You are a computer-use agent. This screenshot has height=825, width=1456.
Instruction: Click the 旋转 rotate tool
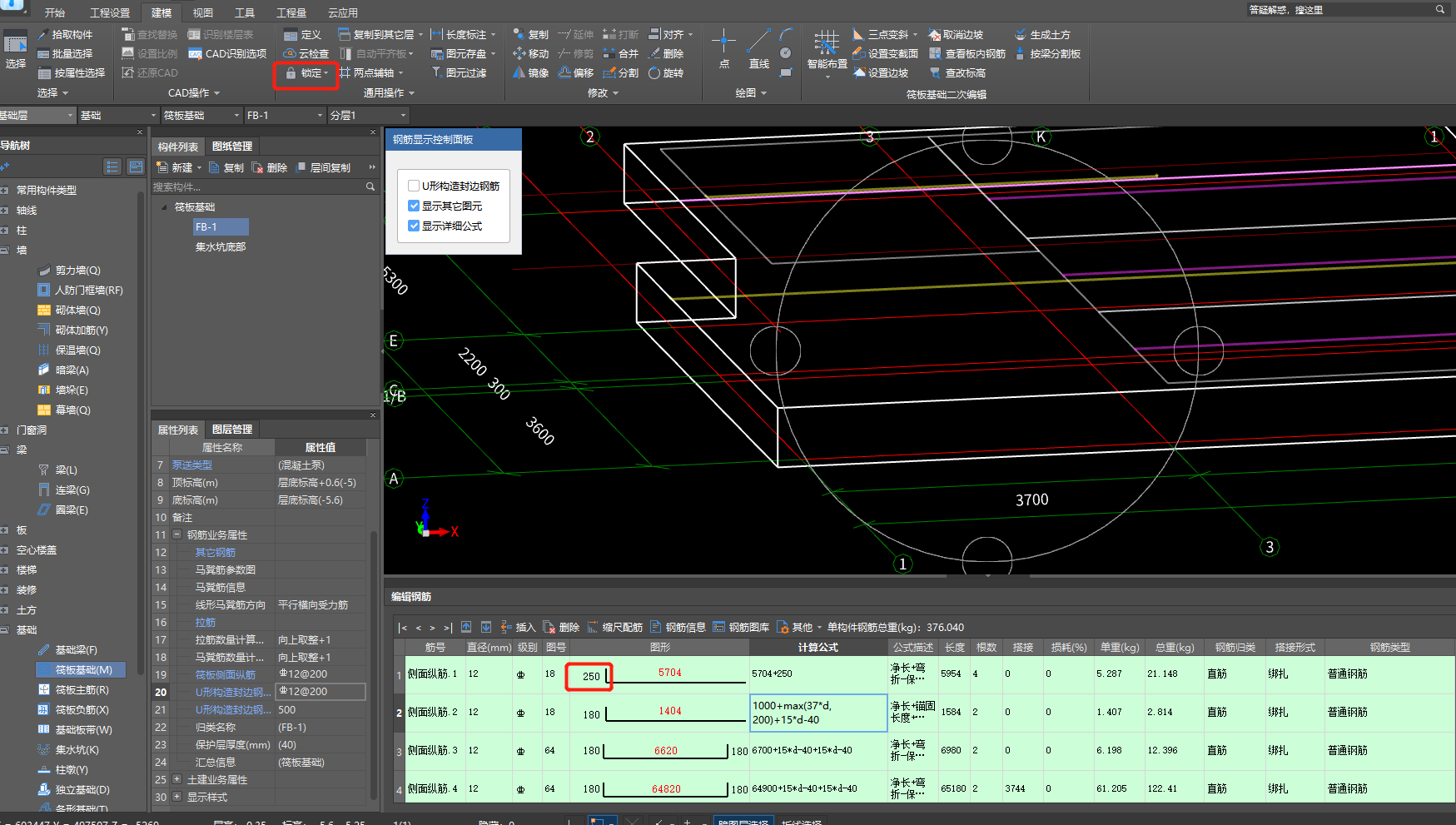tap(666, 73)
